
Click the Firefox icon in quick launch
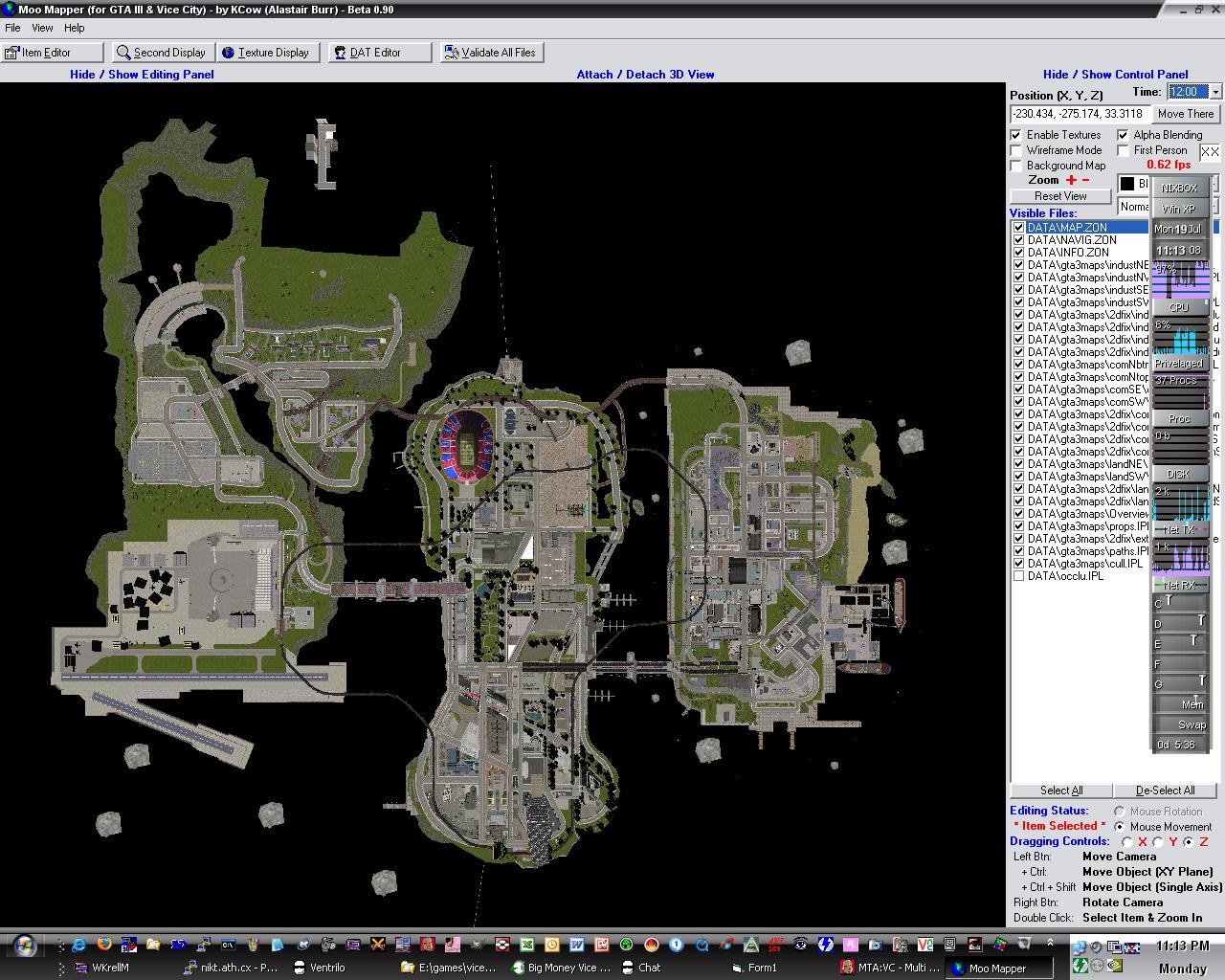103,945
